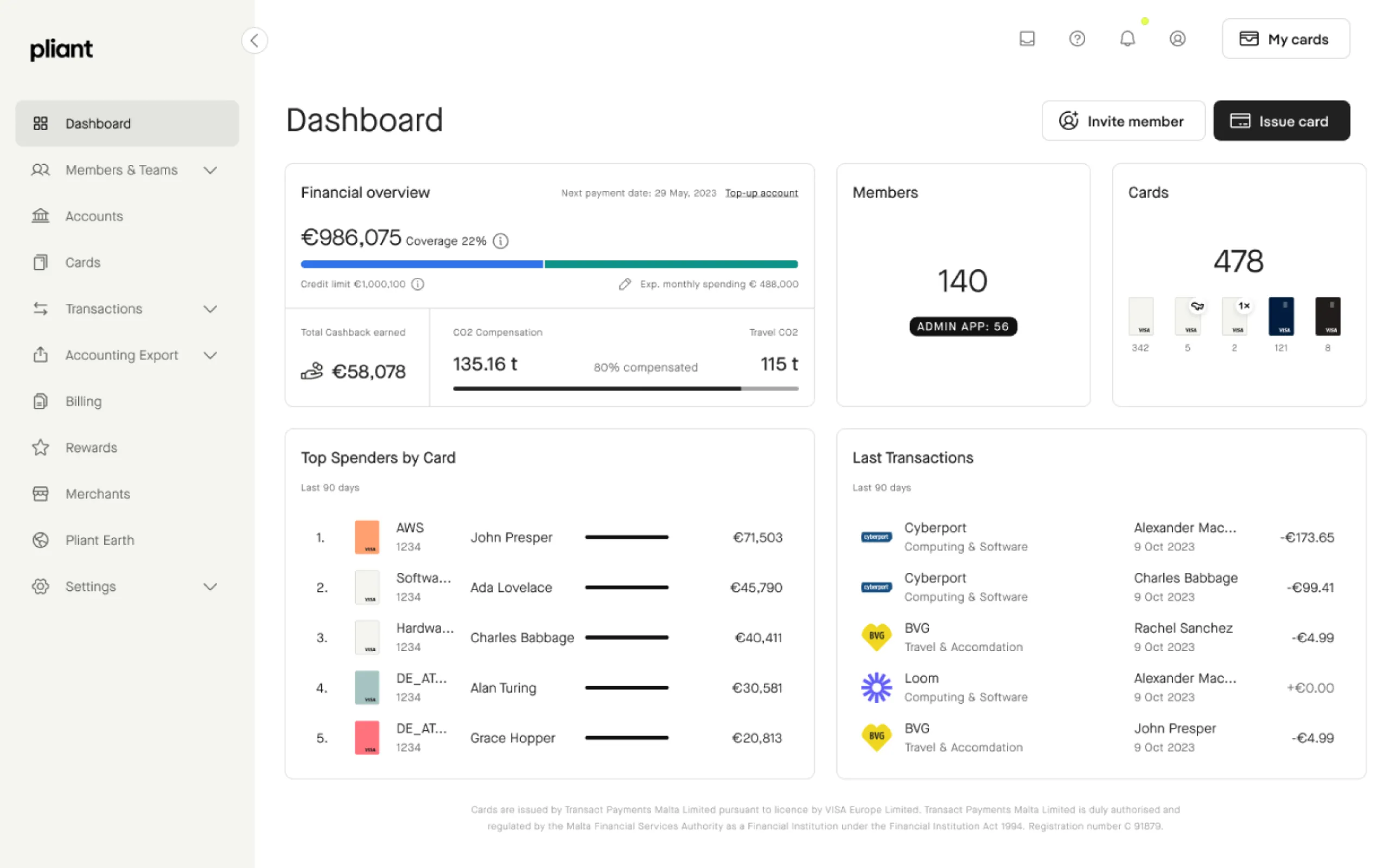Screen dimensions: 1389x868
Task: Open the Top-up account link
Action: pos(762,193)
